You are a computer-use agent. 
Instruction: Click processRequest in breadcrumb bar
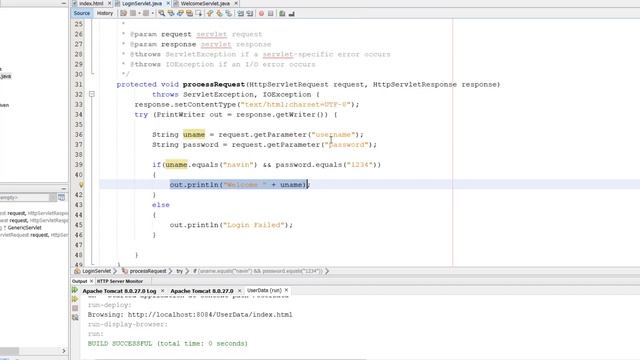(x=148, y=271)
